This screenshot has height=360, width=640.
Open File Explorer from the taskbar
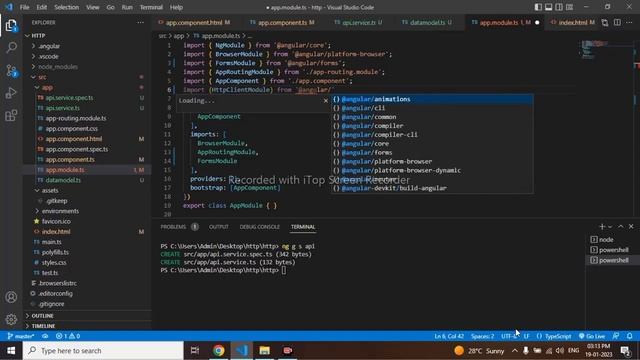pyautogui.click(x=264, y=351)
